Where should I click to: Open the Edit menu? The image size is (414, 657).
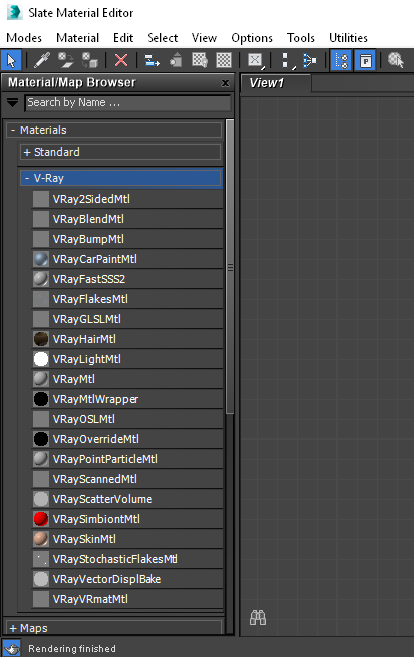tap(123, 38)
